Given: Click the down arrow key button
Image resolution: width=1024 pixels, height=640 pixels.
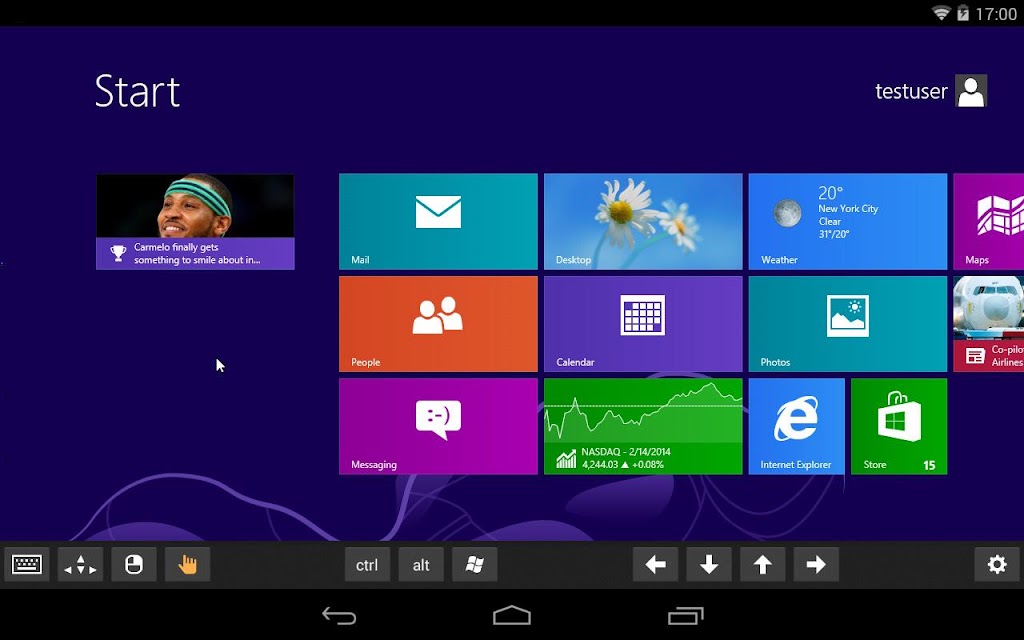Looking at the screenshot, I should [x=709, y=564].
